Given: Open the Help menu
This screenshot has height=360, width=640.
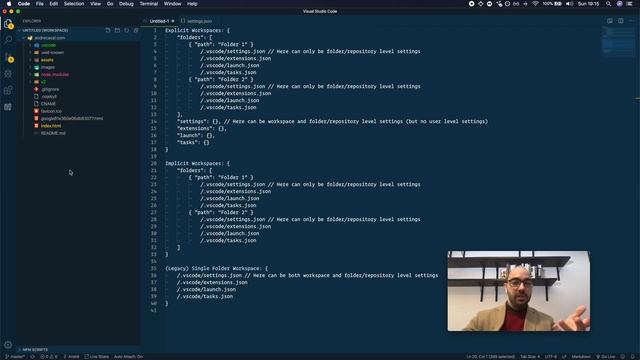Looking at the screenshot, I should click(192, 4).
